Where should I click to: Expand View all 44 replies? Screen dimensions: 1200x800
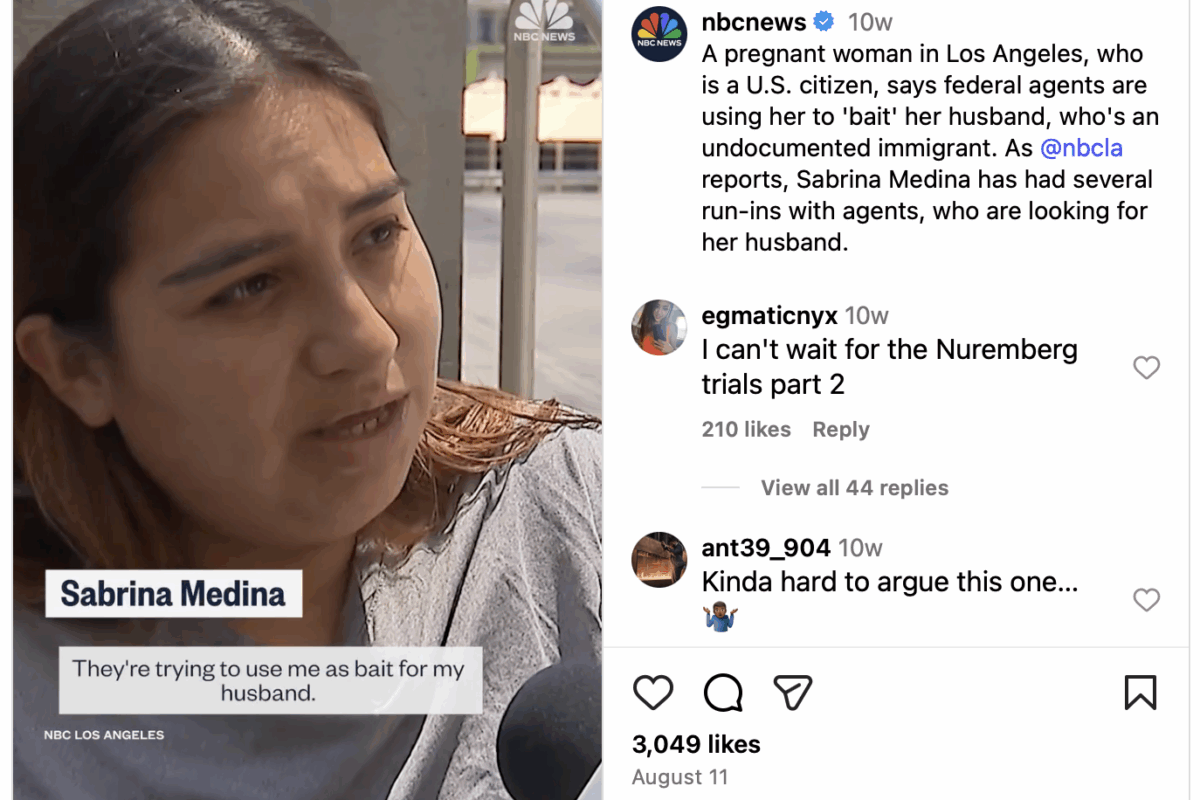pos(854,488)
